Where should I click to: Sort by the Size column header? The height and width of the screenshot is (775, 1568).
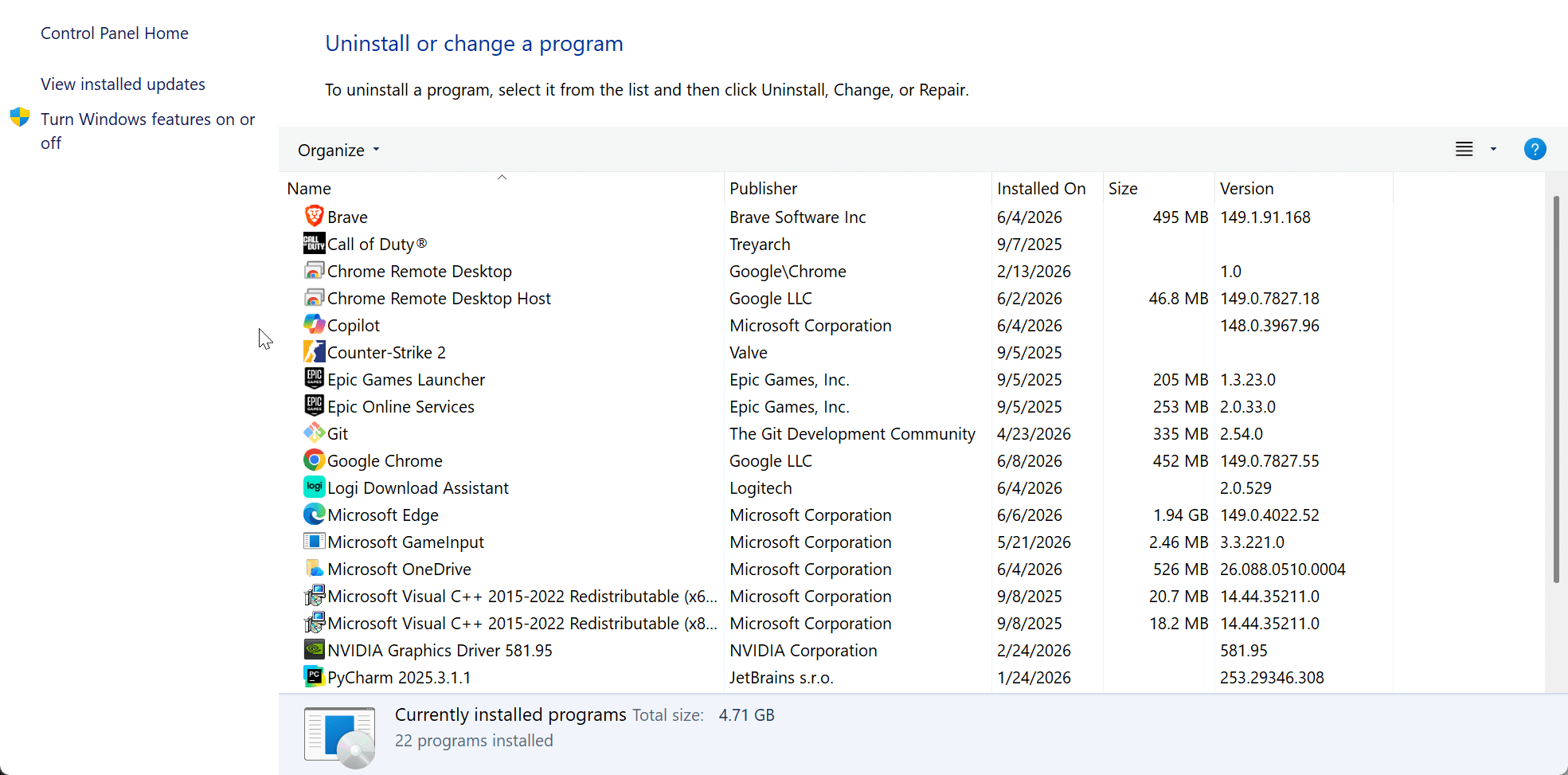pyautogui.click(x=1159, y=189)
